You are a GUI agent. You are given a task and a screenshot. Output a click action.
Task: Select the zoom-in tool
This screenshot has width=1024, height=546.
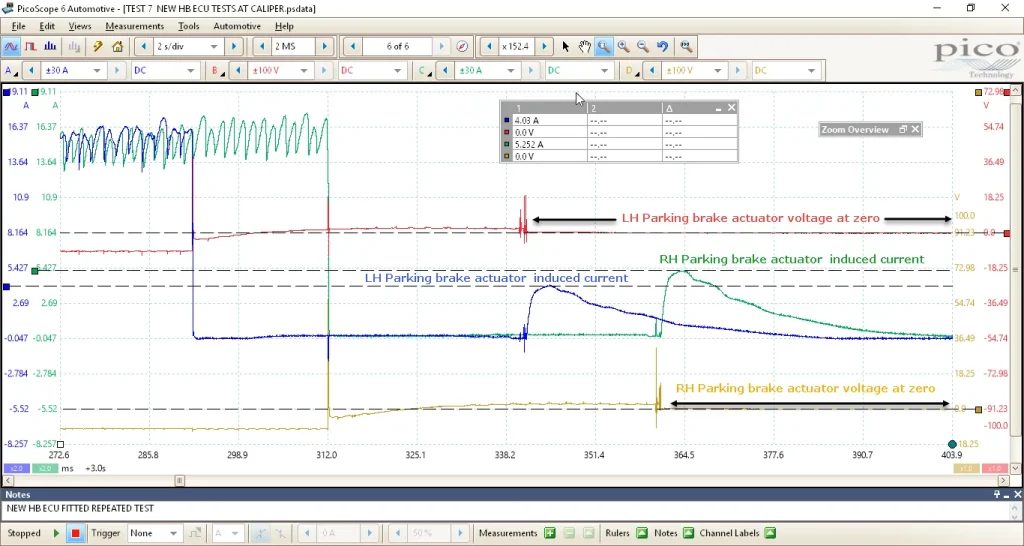[624, 46]
